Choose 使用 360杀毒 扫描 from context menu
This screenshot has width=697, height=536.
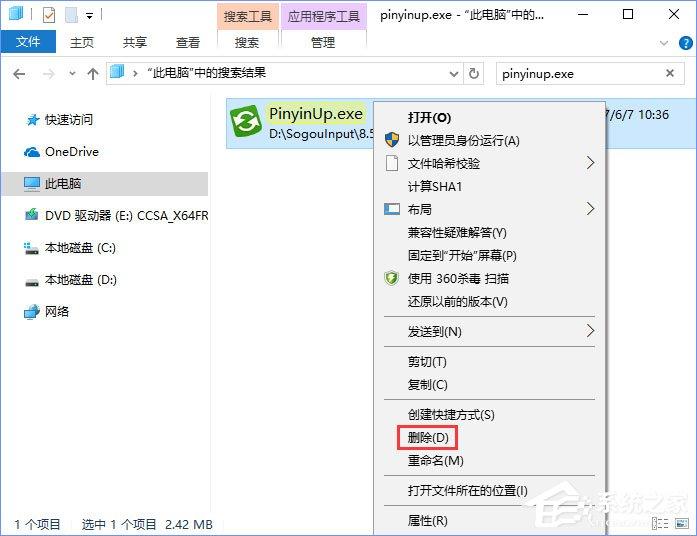489,279
